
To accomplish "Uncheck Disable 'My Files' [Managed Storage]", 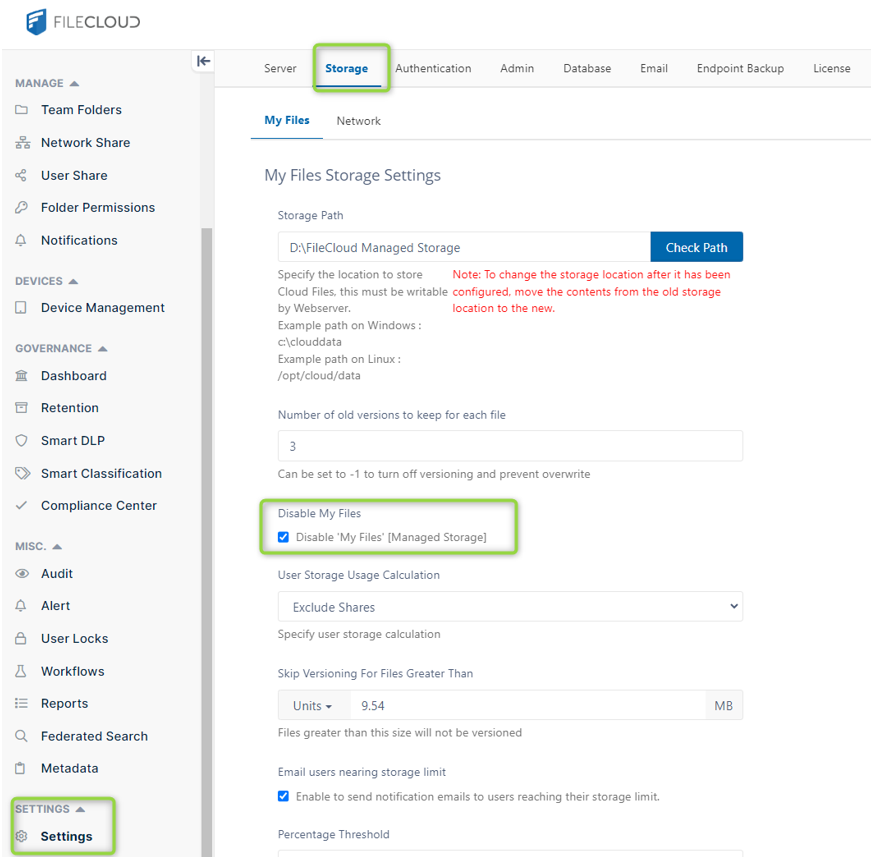I will 283,537.
